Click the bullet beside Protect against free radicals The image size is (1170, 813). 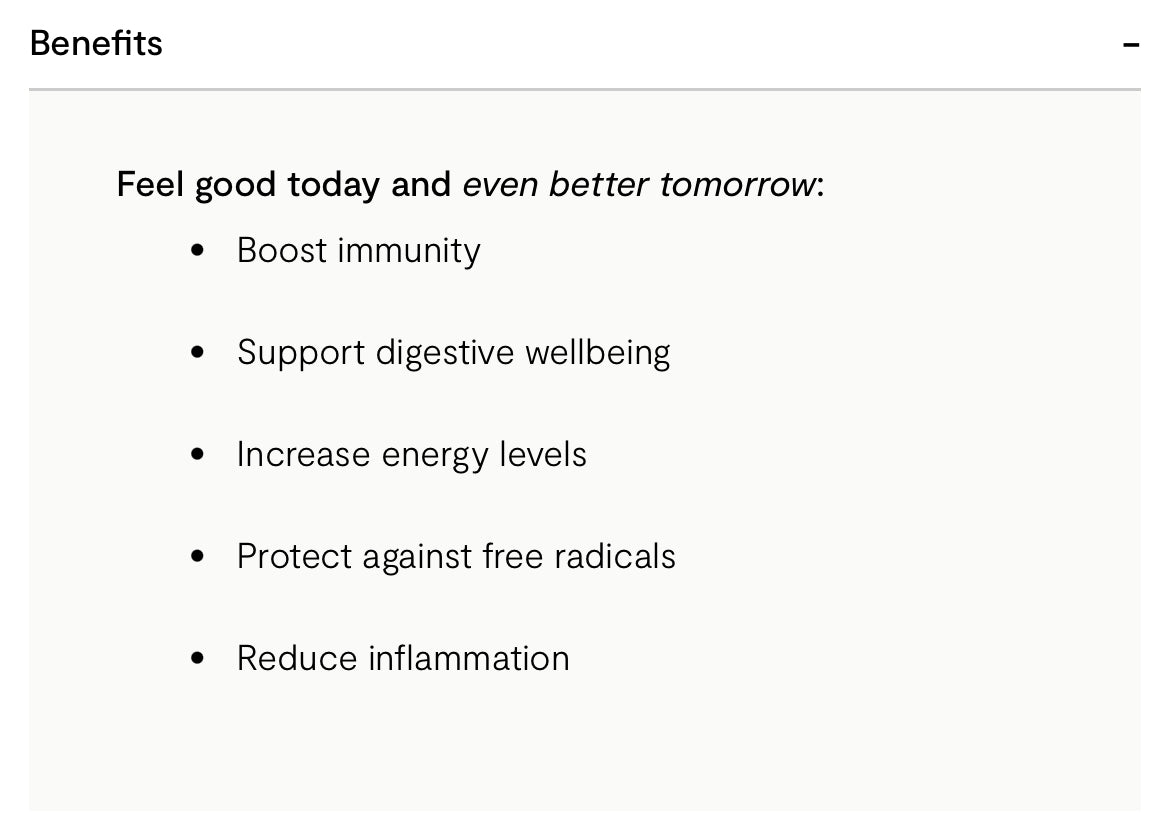click(197, 556)
